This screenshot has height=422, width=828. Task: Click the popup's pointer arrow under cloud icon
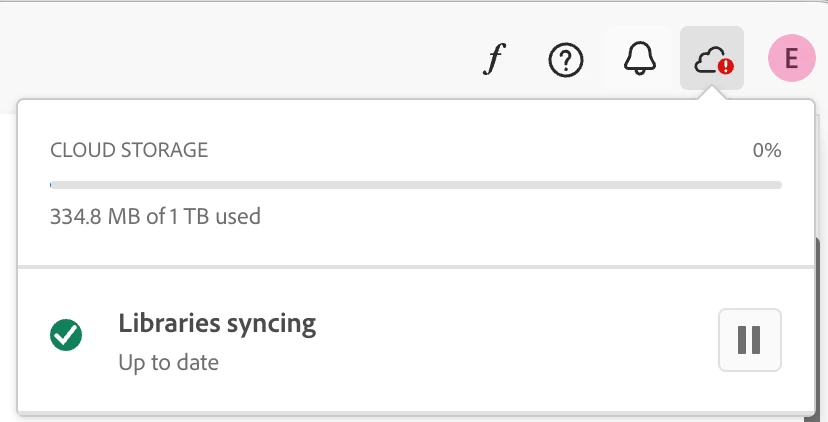[x=711, y=94]
